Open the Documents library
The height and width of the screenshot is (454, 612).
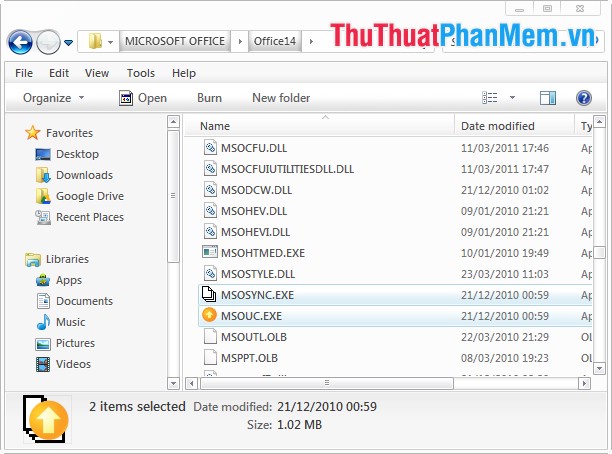[84, 301]
